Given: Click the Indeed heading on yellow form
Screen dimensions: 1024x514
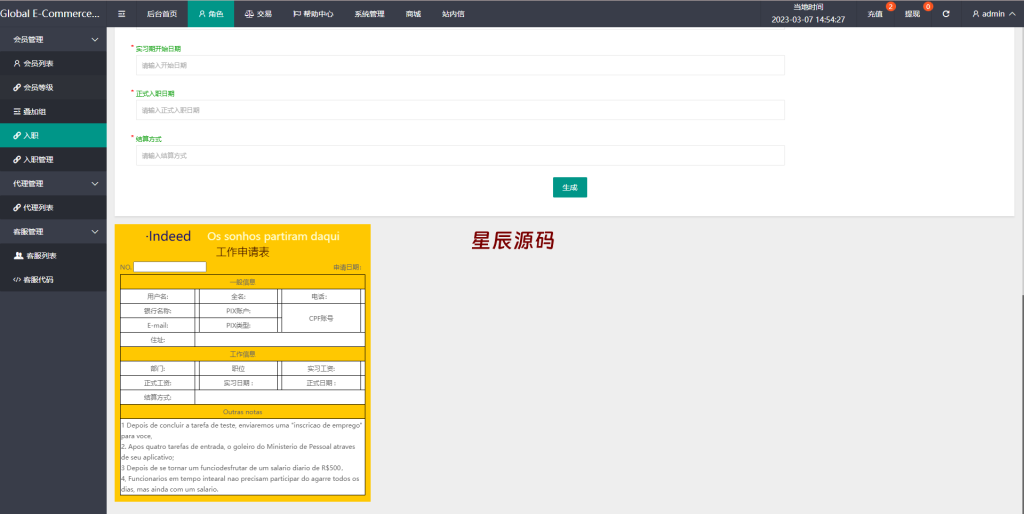Looking at the screenshot, I should [x=168, y=236].
